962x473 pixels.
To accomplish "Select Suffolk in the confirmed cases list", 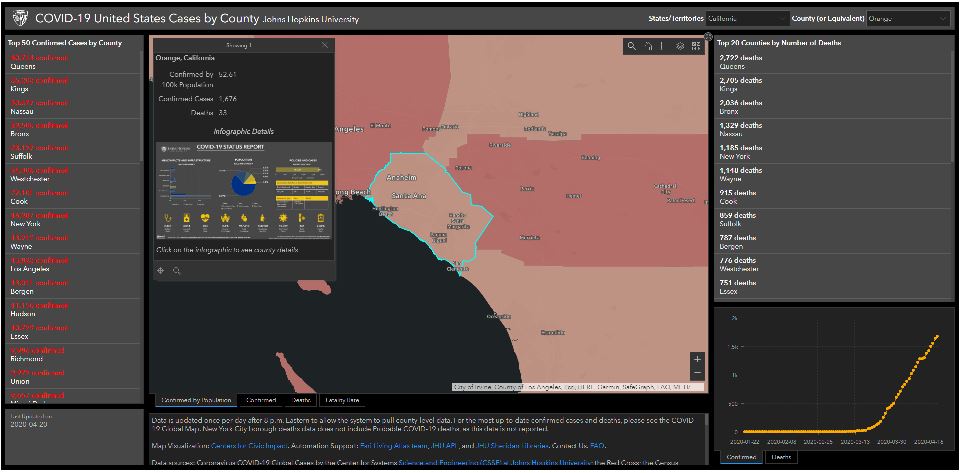I will (x=72, y=152).
